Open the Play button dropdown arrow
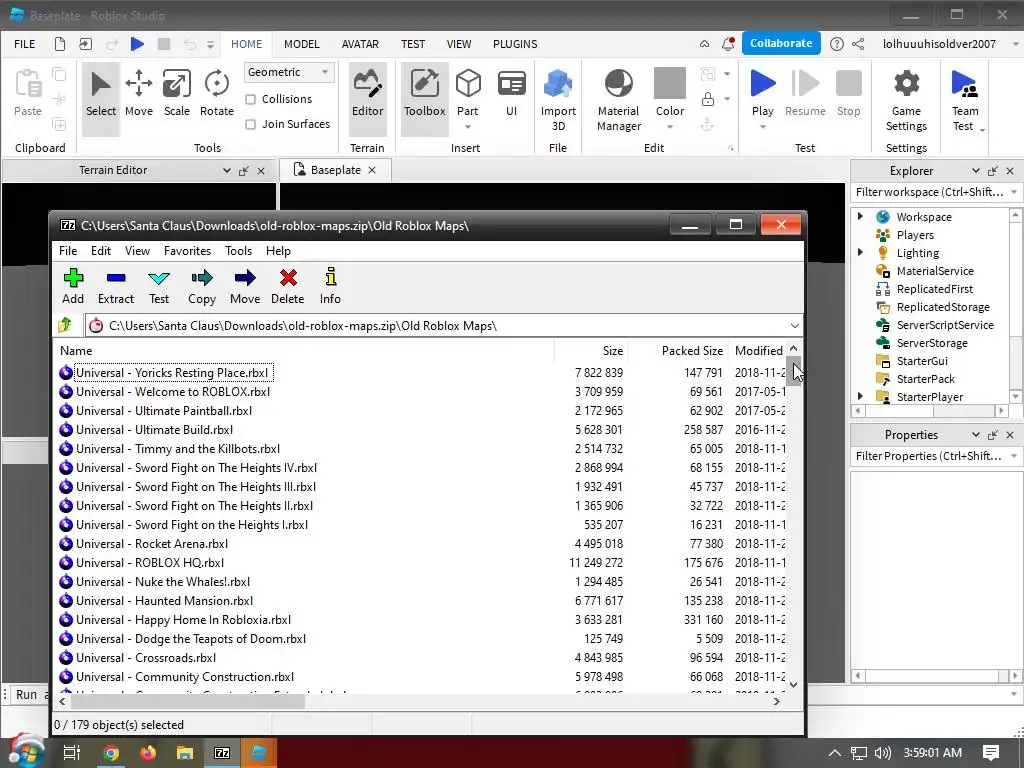The image size is (1024, 768). point(763,127)
